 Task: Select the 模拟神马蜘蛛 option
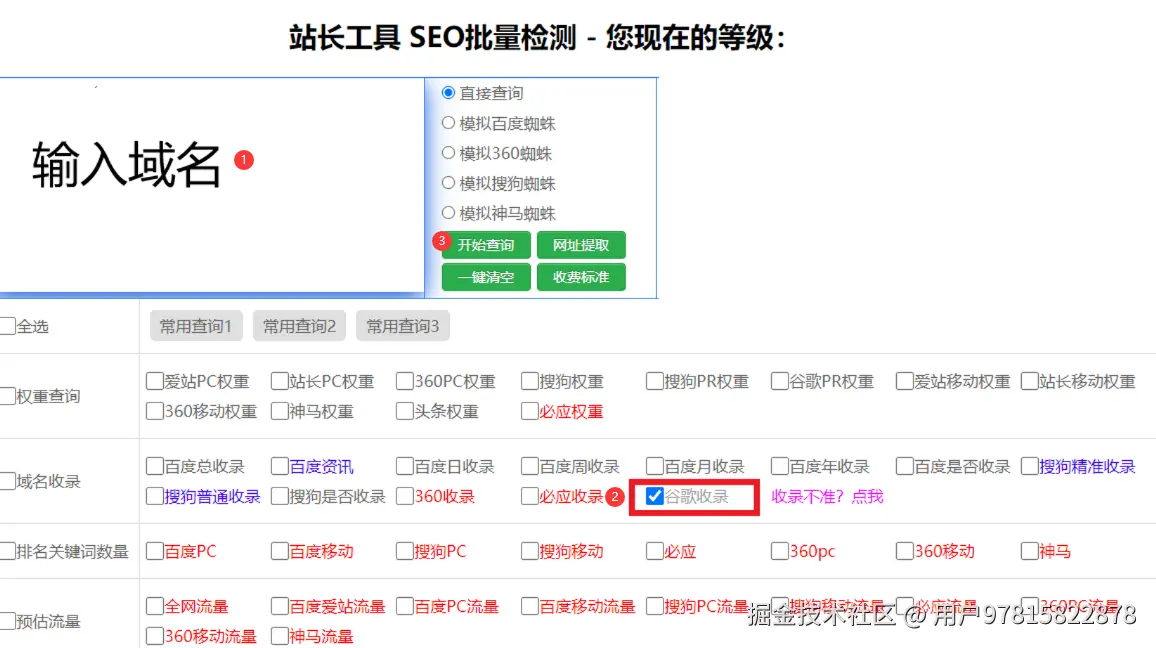coord(449,213)
